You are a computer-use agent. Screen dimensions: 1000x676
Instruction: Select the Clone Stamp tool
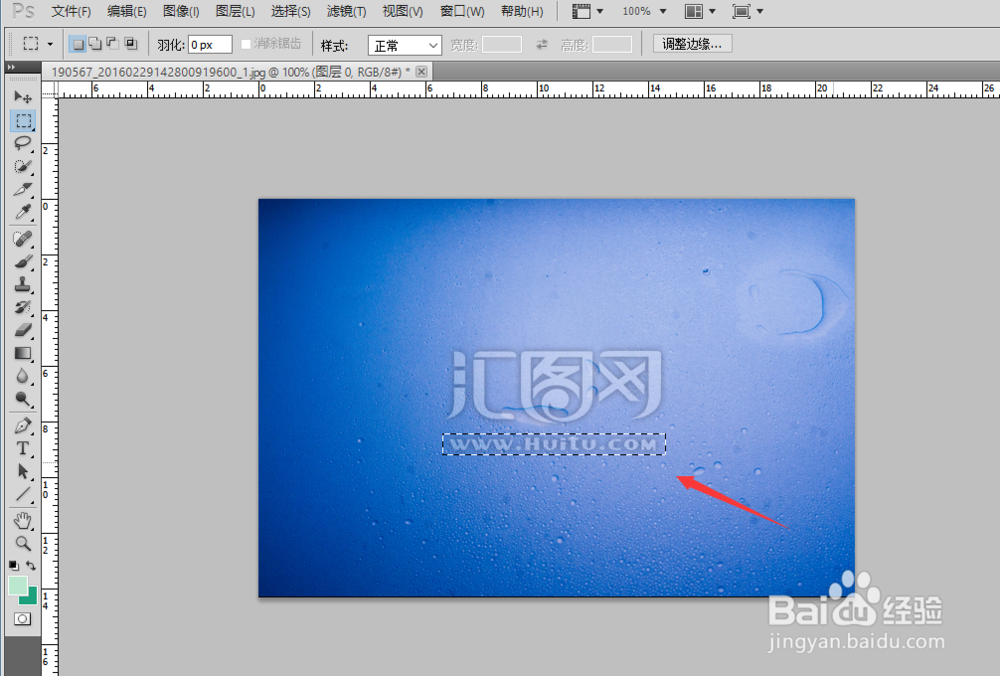pyautogui.click(x=23, y=284)
